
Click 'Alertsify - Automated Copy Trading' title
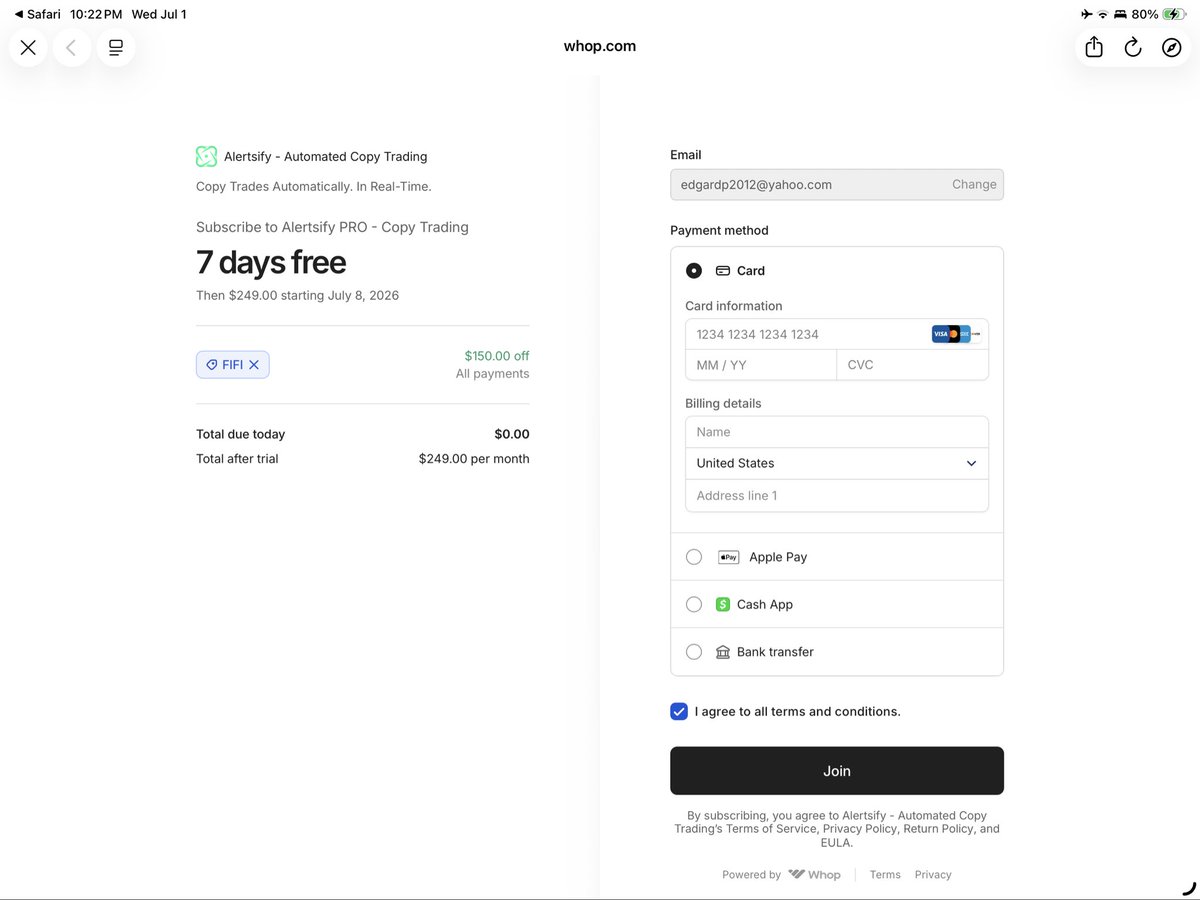[x=325, y=156]
